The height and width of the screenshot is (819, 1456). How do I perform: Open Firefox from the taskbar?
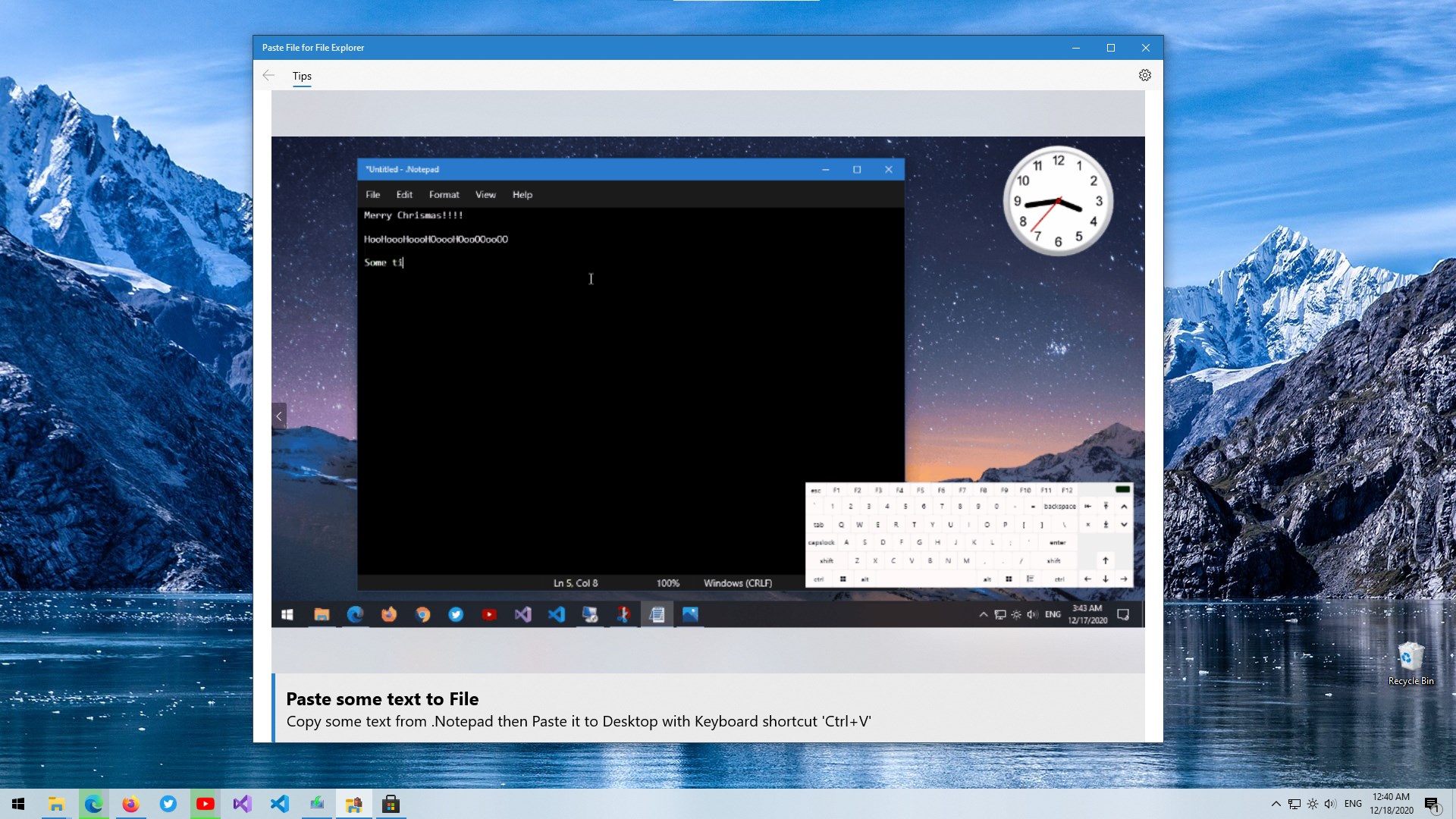click(130, 804)
